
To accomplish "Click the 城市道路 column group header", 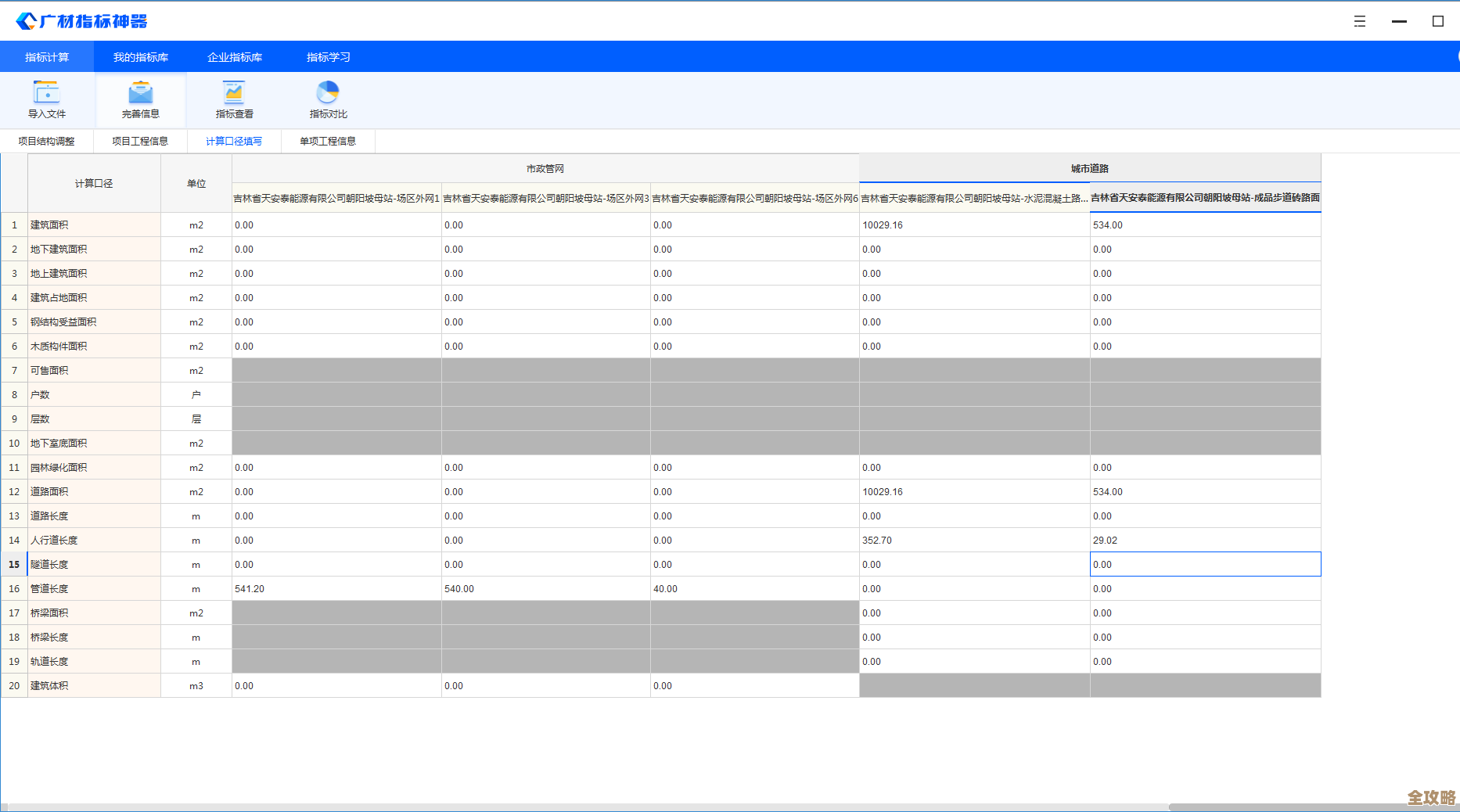I will click(x=1089, y=168).
